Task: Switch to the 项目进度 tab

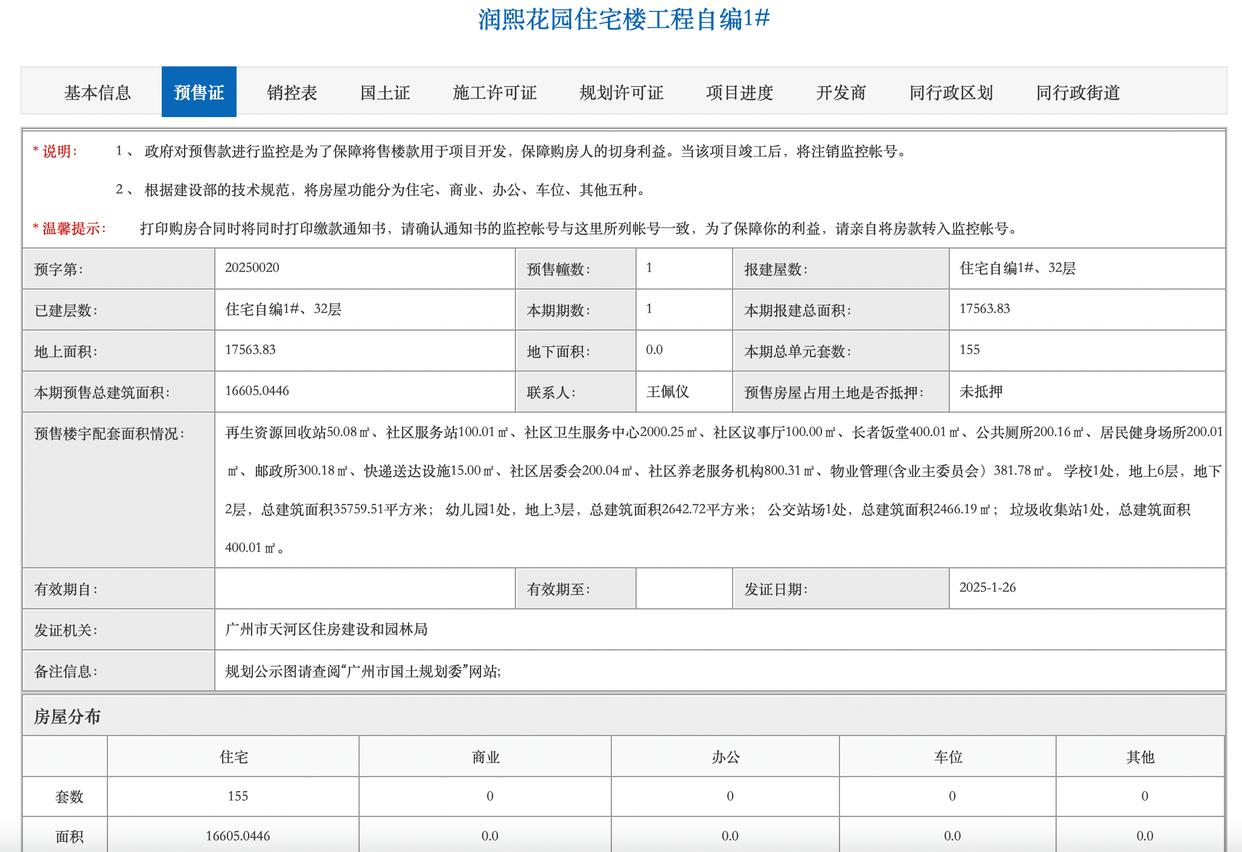Action: click(740, 93)
